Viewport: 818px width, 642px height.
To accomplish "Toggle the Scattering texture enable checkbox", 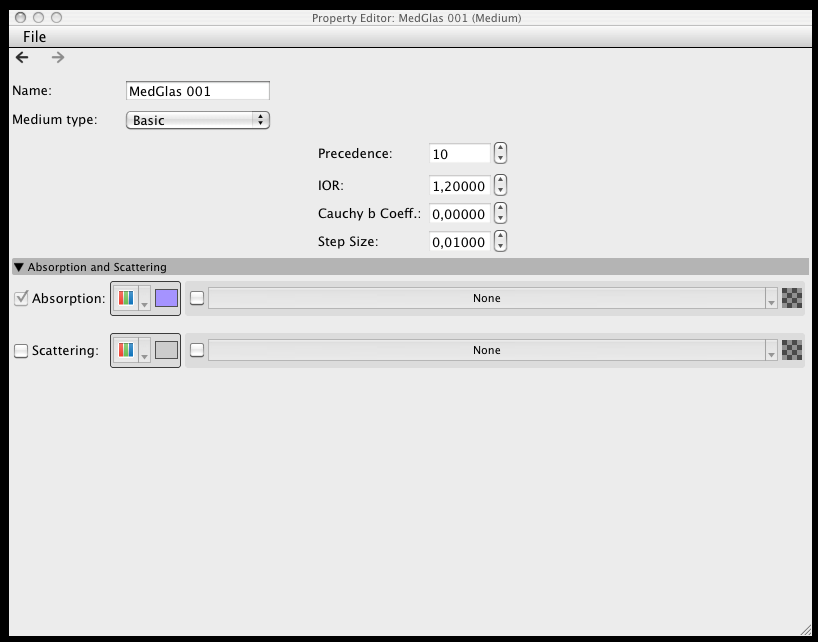I will tap(197, 350).
